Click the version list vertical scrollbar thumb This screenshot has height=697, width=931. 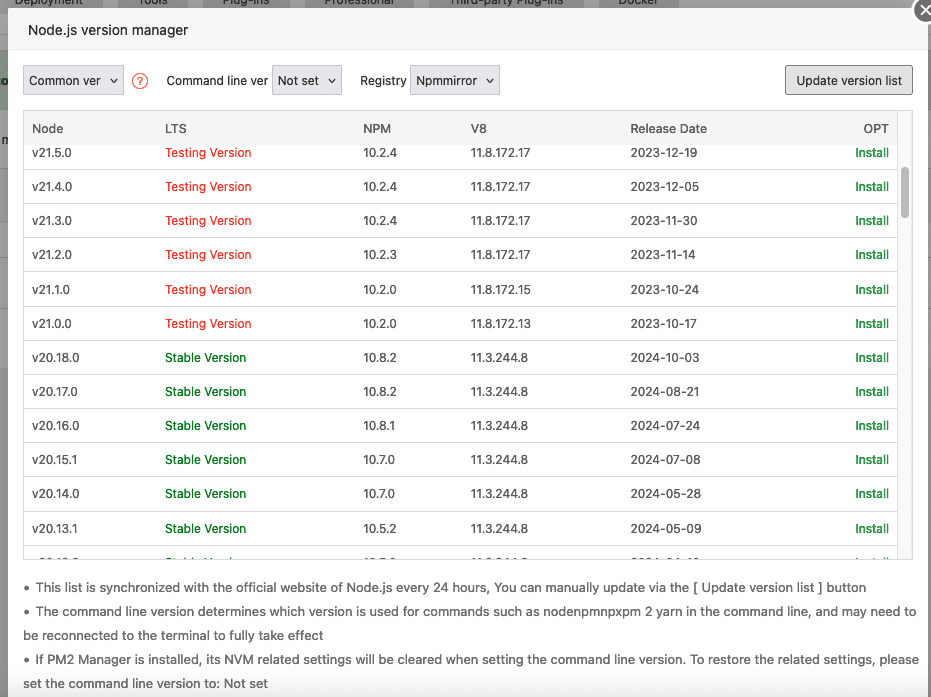point(905,192)
